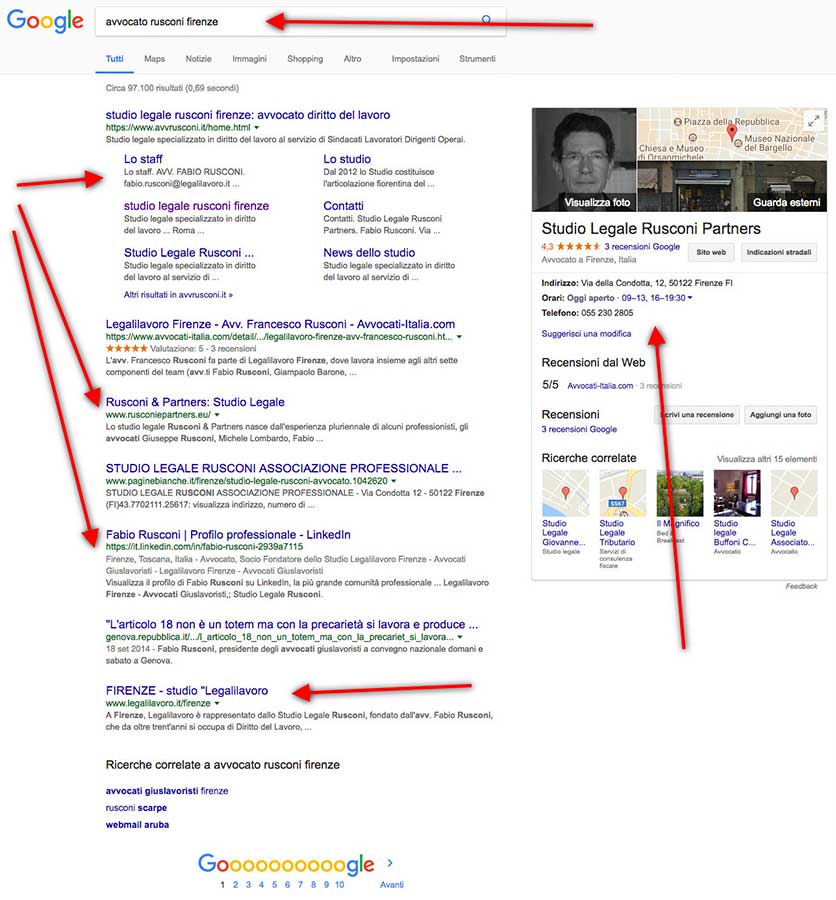Click related search rusconi scarpe
The width and height of the screenshot is (836, 900).
tap(136, 808)
